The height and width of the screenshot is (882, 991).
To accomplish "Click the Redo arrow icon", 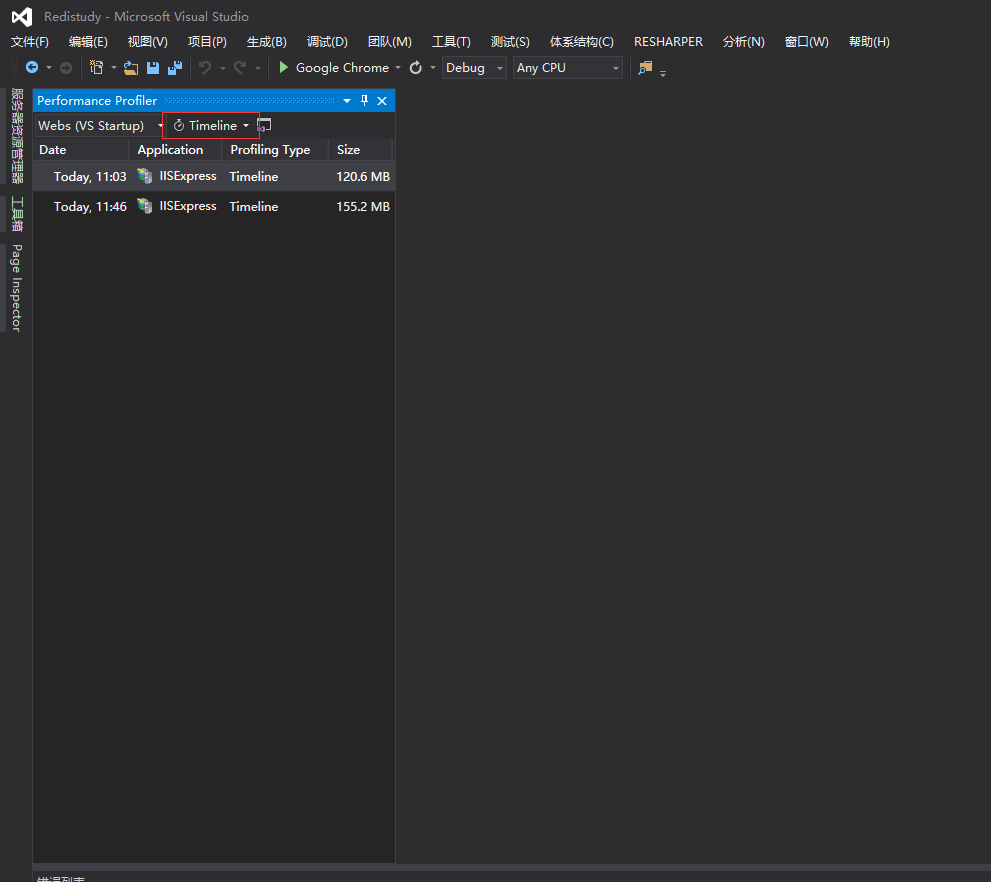I will pyautogui.click(x=240, y=67).
